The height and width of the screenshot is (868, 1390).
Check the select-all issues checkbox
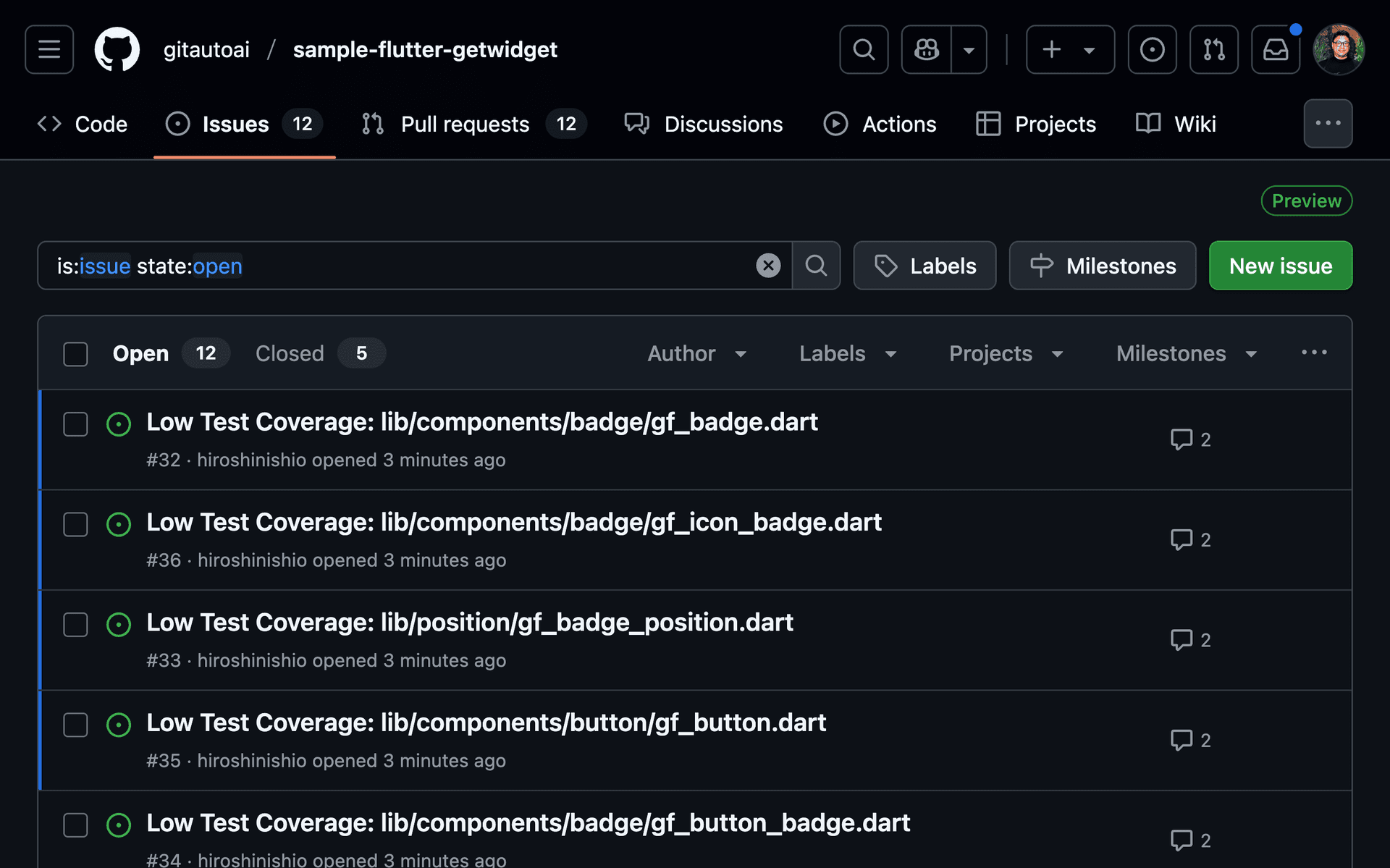point(75,354)
